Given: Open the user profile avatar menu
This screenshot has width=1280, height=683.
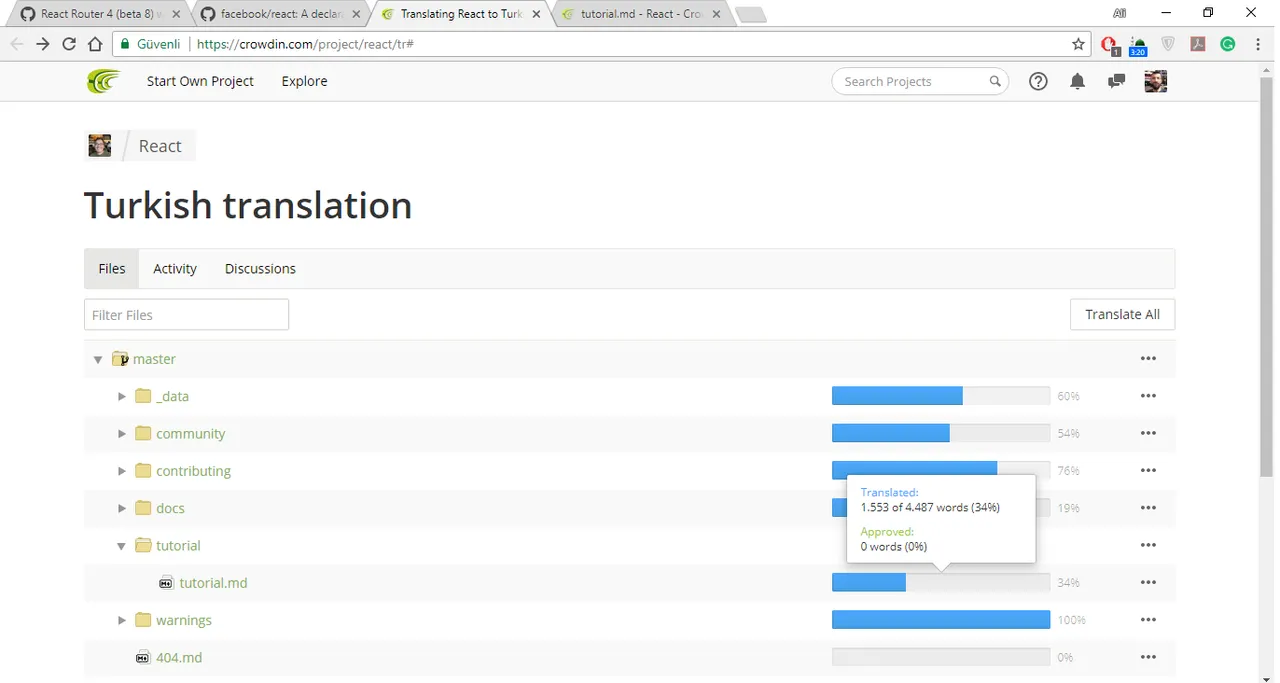Looking at the screenshot, I should 1155,81.
